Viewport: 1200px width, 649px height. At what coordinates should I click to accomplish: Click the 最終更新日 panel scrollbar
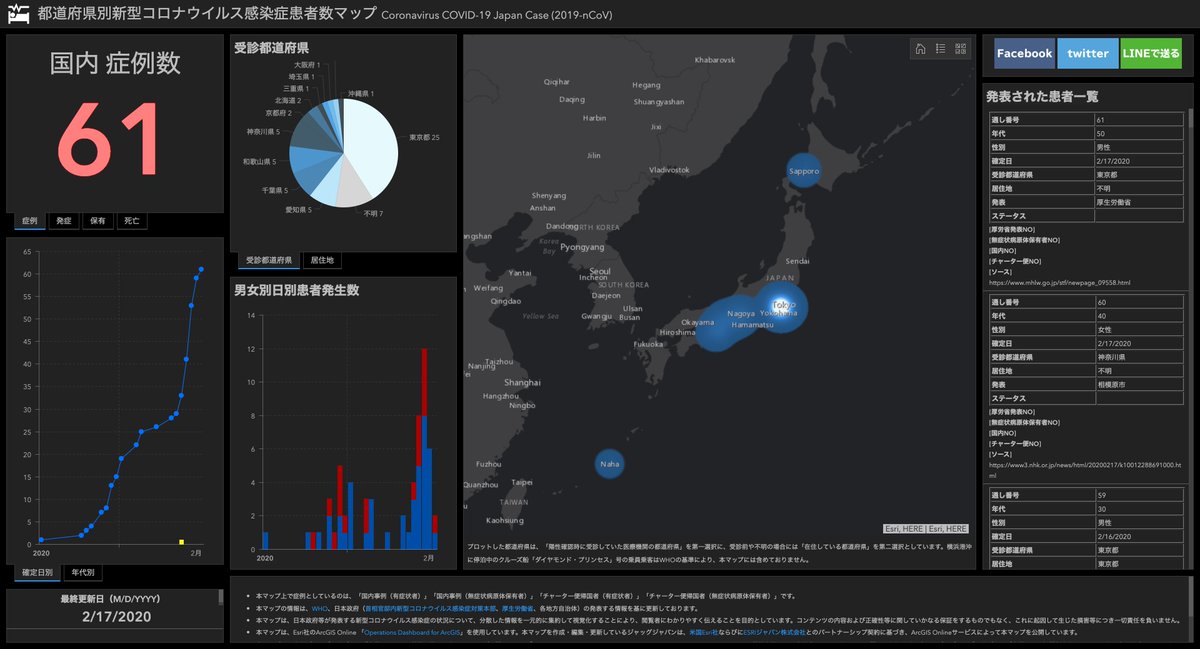pos(220,598)
